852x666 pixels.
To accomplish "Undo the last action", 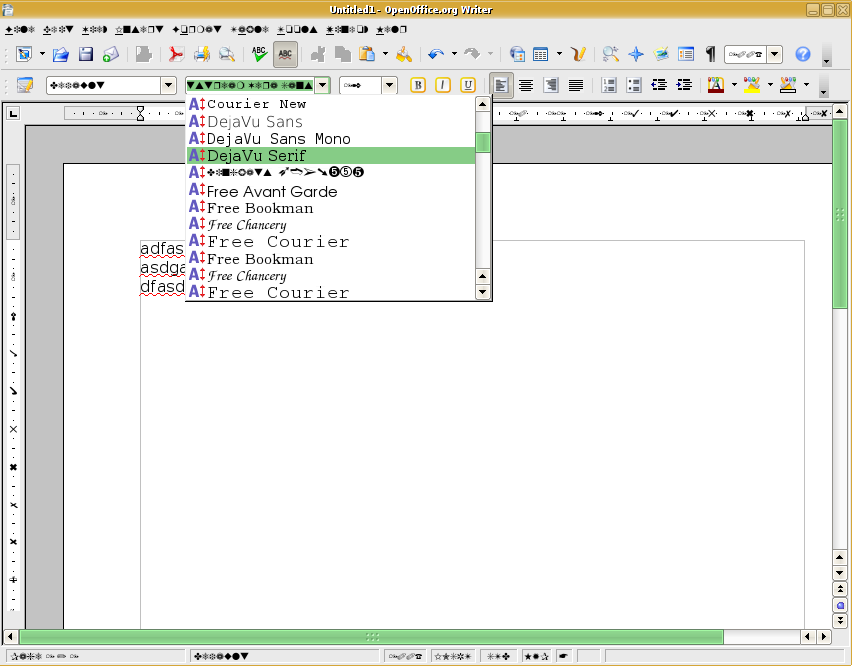I will 436,54.
